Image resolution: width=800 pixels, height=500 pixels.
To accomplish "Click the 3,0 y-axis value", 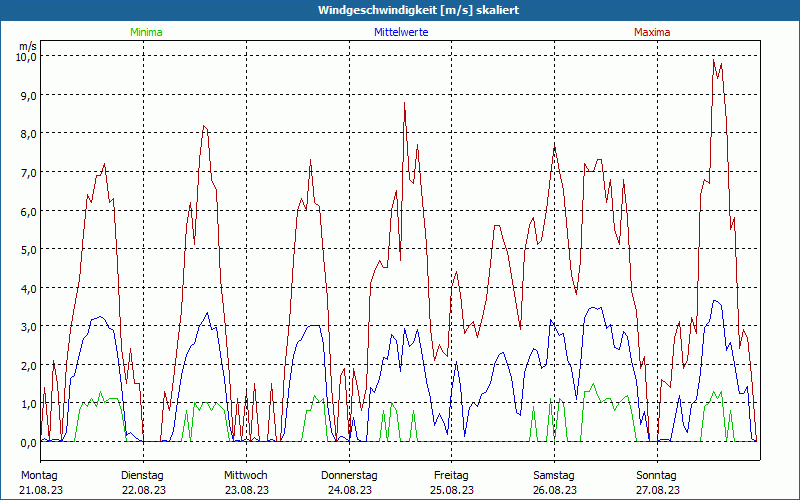I will [x=28, y=327].
